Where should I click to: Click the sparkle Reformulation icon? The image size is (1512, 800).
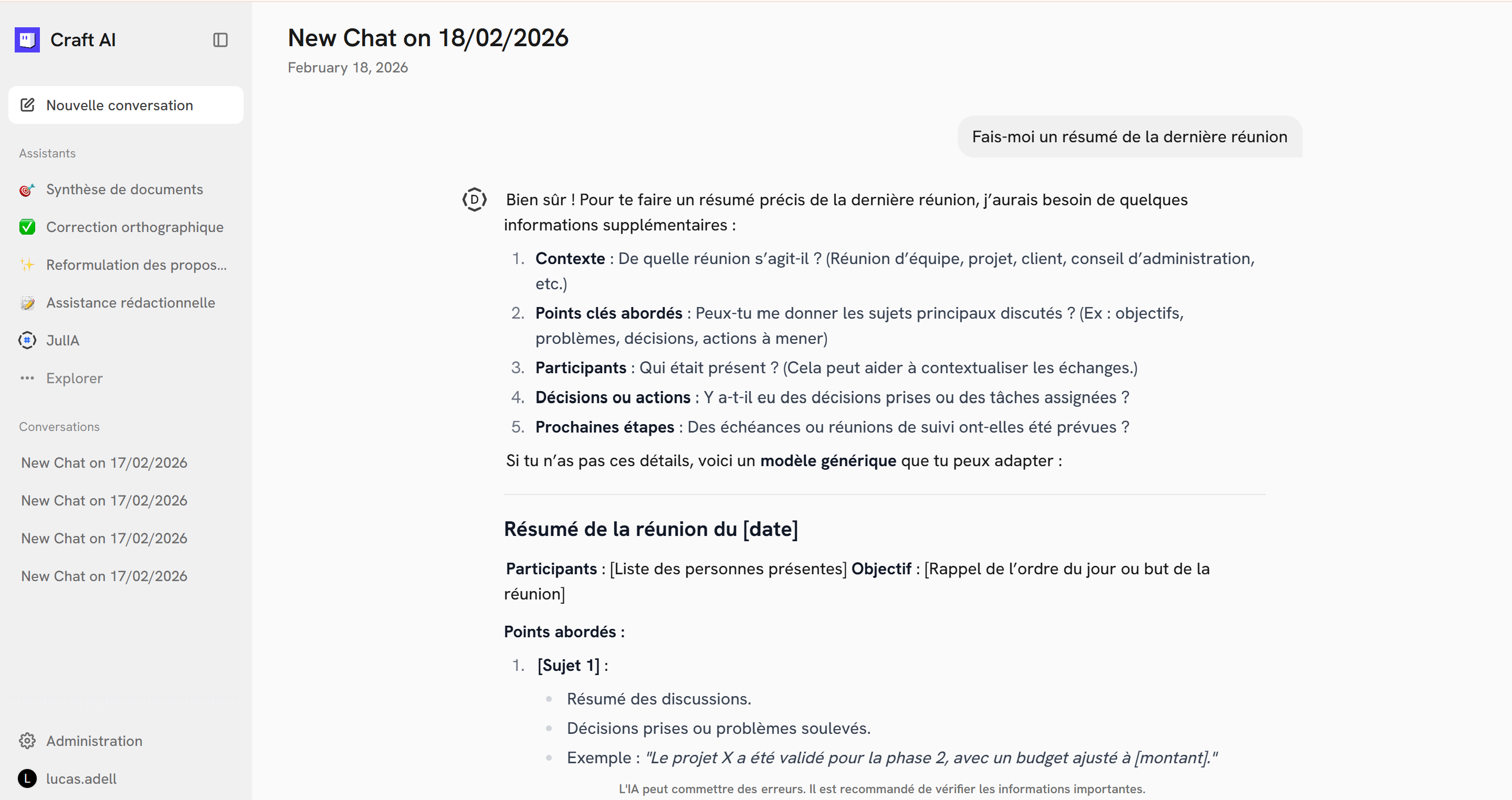coord(27,265)
